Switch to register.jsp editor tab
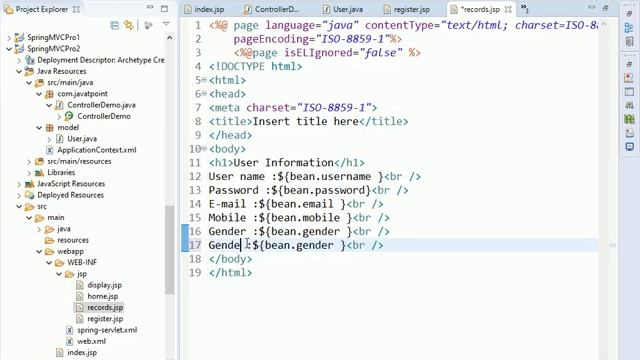The width and height of the screenshot is (640, 360). click(407, 9)
